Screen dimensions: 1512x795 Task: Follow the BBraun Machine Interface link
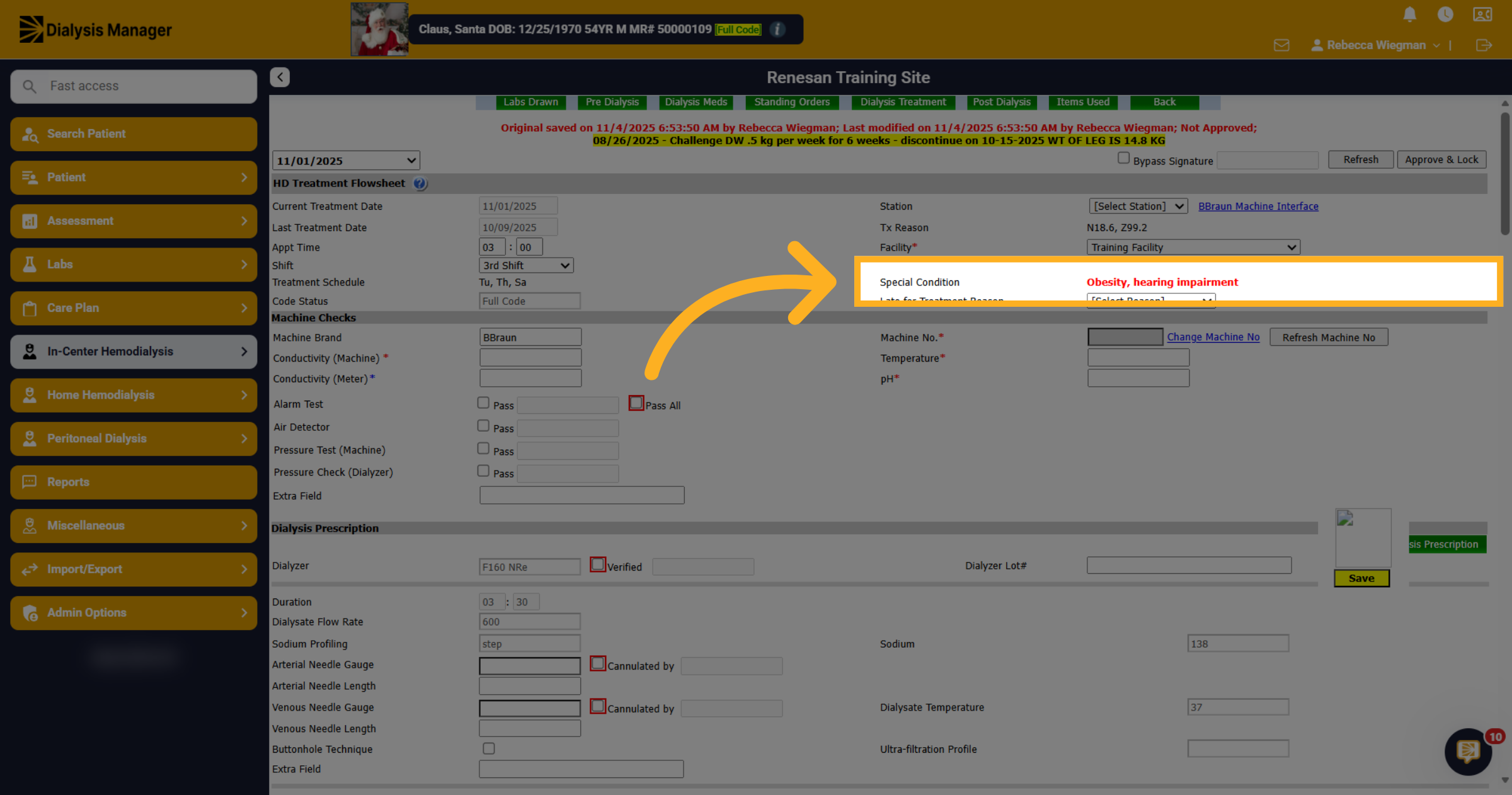[1258, 206]
